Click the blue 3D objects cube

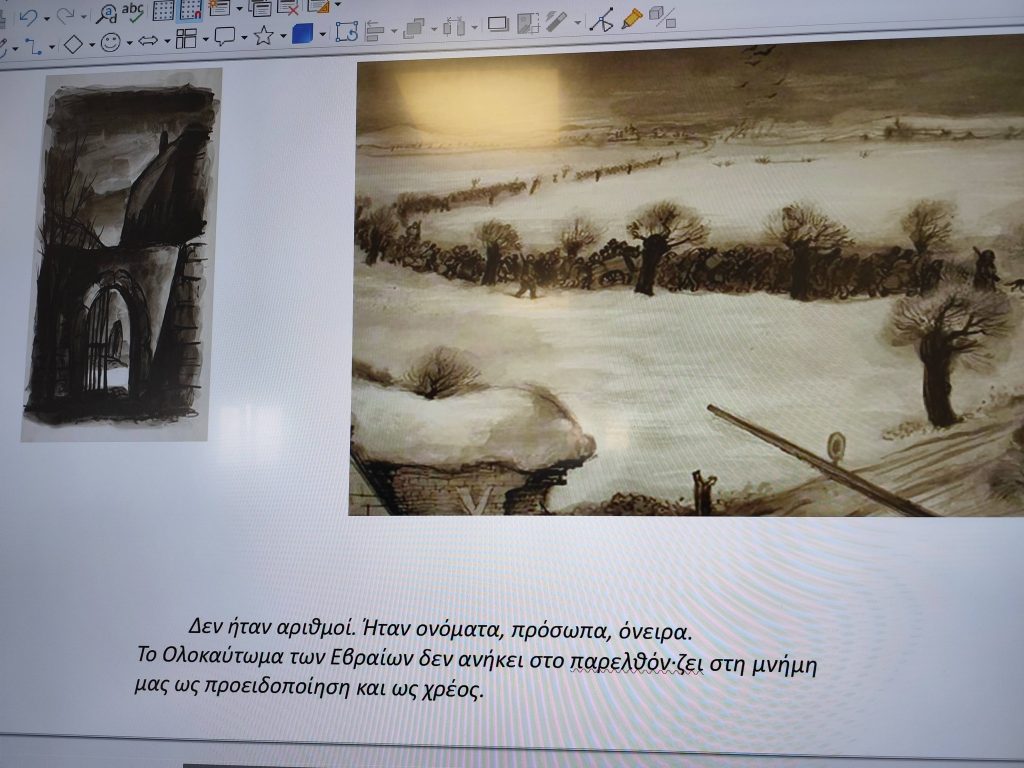pyautogui.click(x=302, y=34)
